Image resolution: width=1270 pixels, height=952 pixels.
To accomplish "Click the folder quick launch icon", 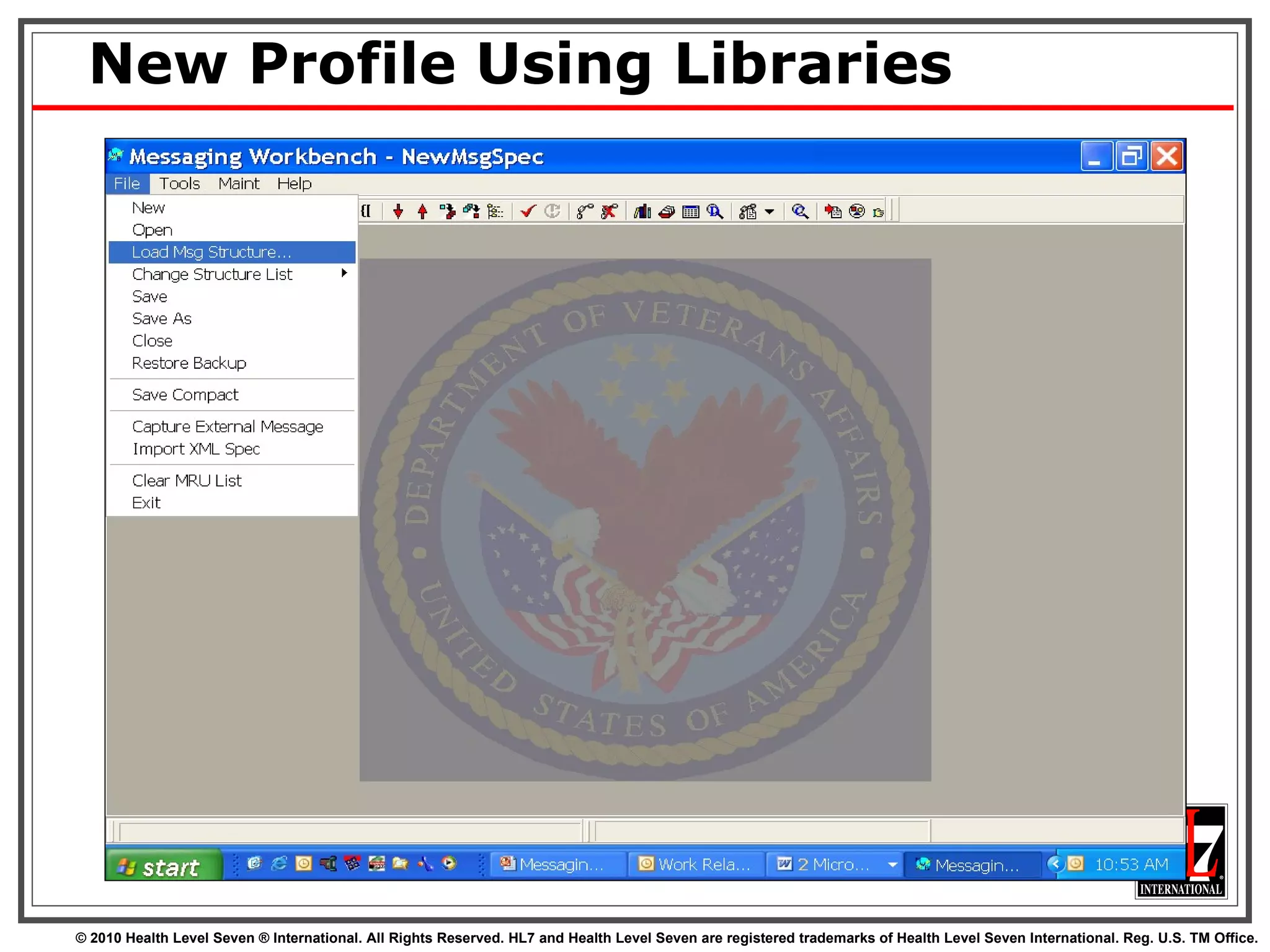I will pyautogui.click(x=401, y=864).
